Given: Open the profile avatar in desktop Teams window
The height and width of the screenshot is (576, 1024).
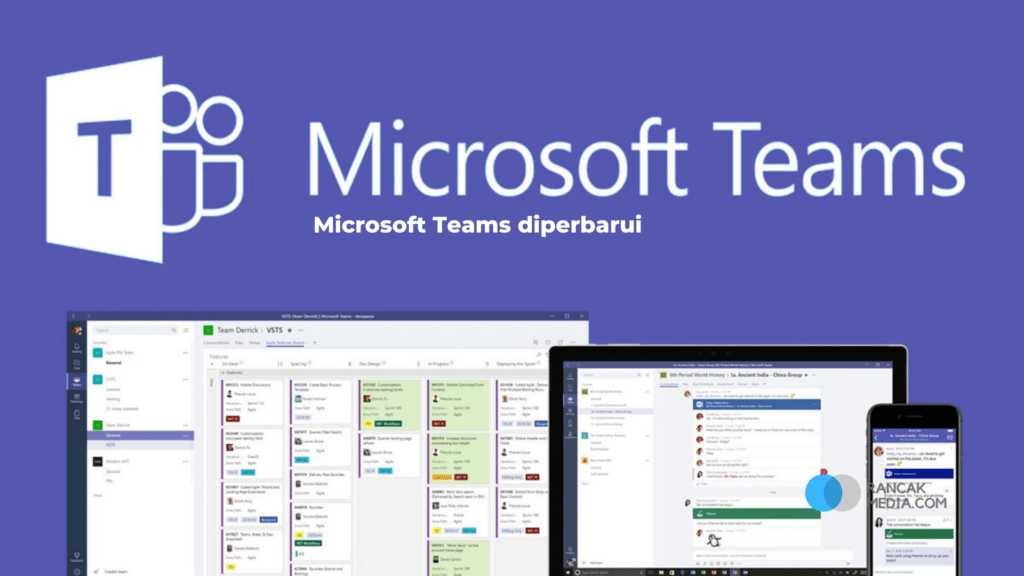Looking at the screenshot, I should point(77,330).
